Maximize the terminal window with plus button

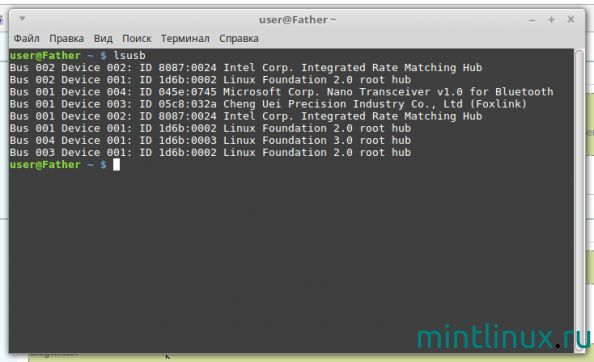click(x=552, y=20)
